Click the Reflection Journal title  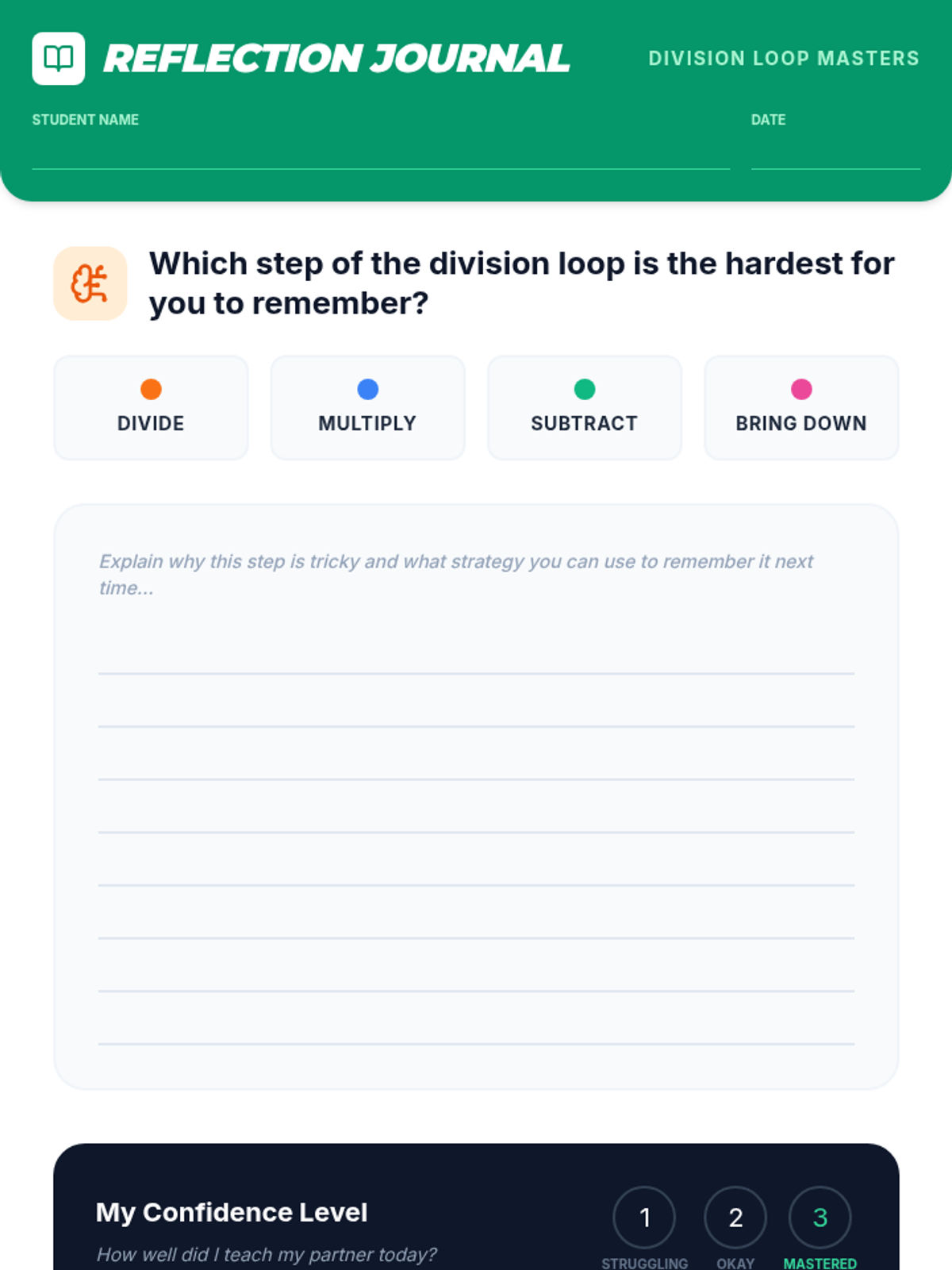[x=336, y=59]
